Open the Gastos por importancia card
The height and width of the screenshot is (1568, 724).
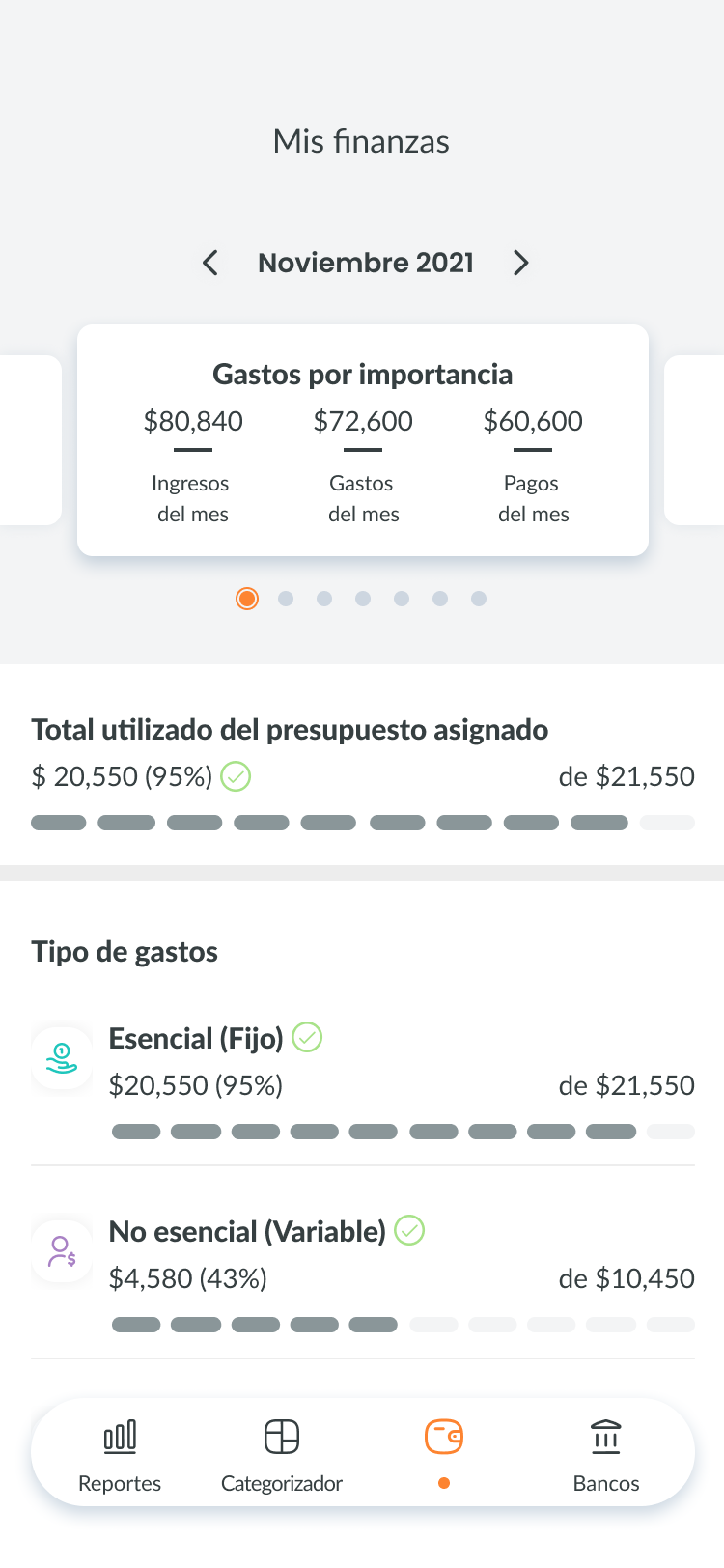tap(363, 440)
